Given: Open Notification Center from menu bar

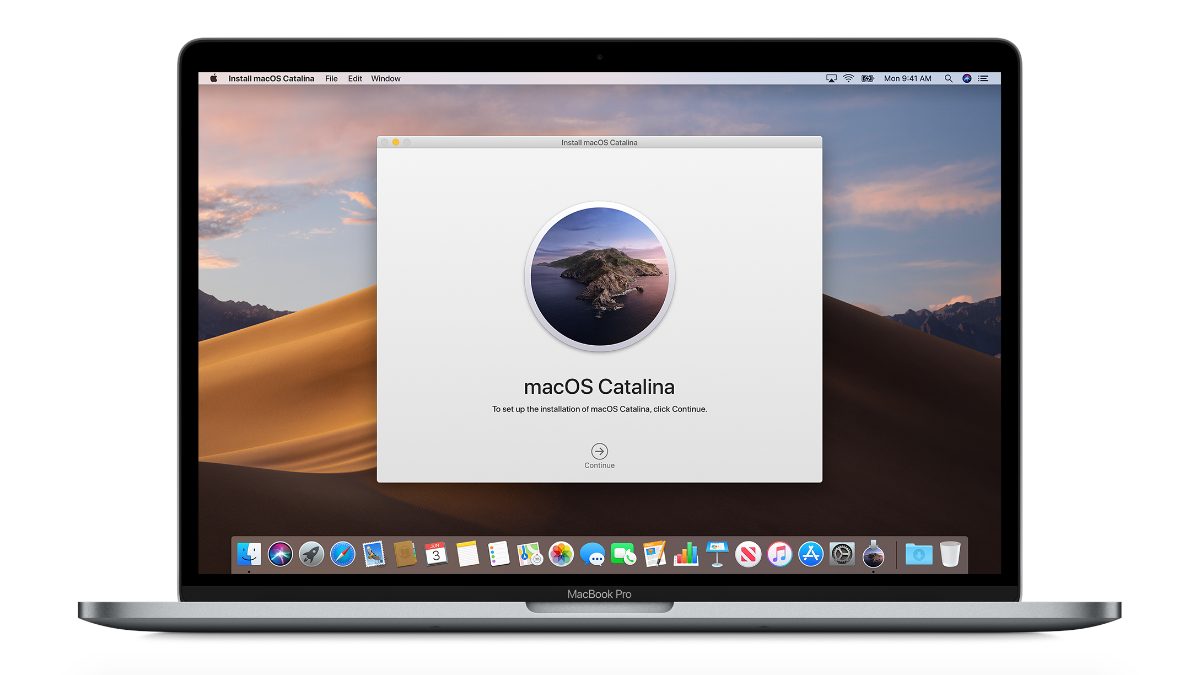Looking at the screenshot, I should pyautogui.click(x=984, y=78).
